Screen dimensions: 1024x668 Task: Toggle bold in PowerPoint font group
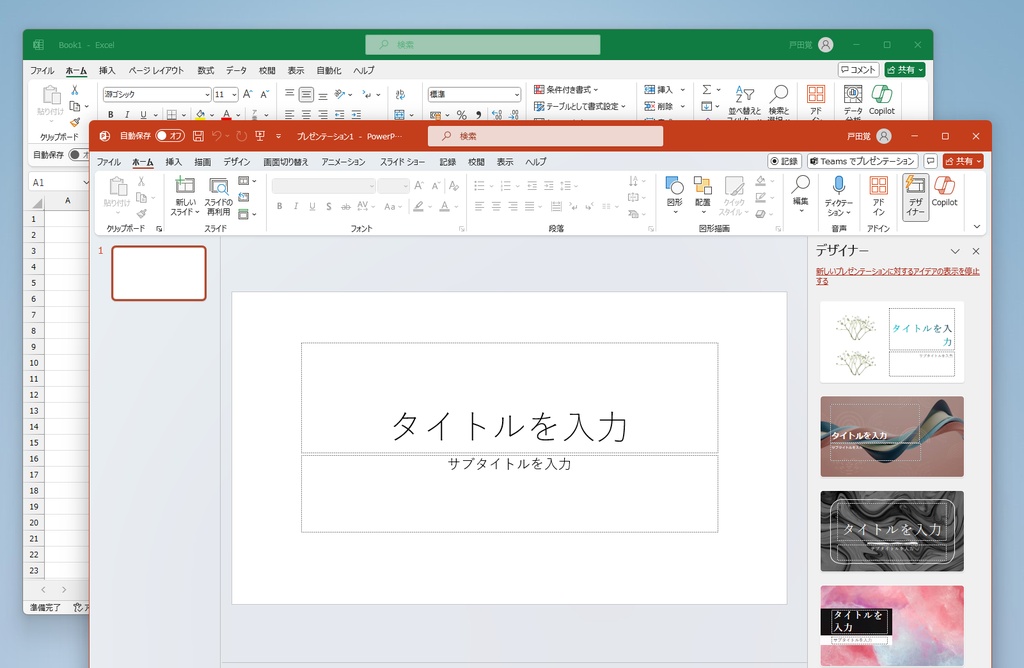[280, 206]
